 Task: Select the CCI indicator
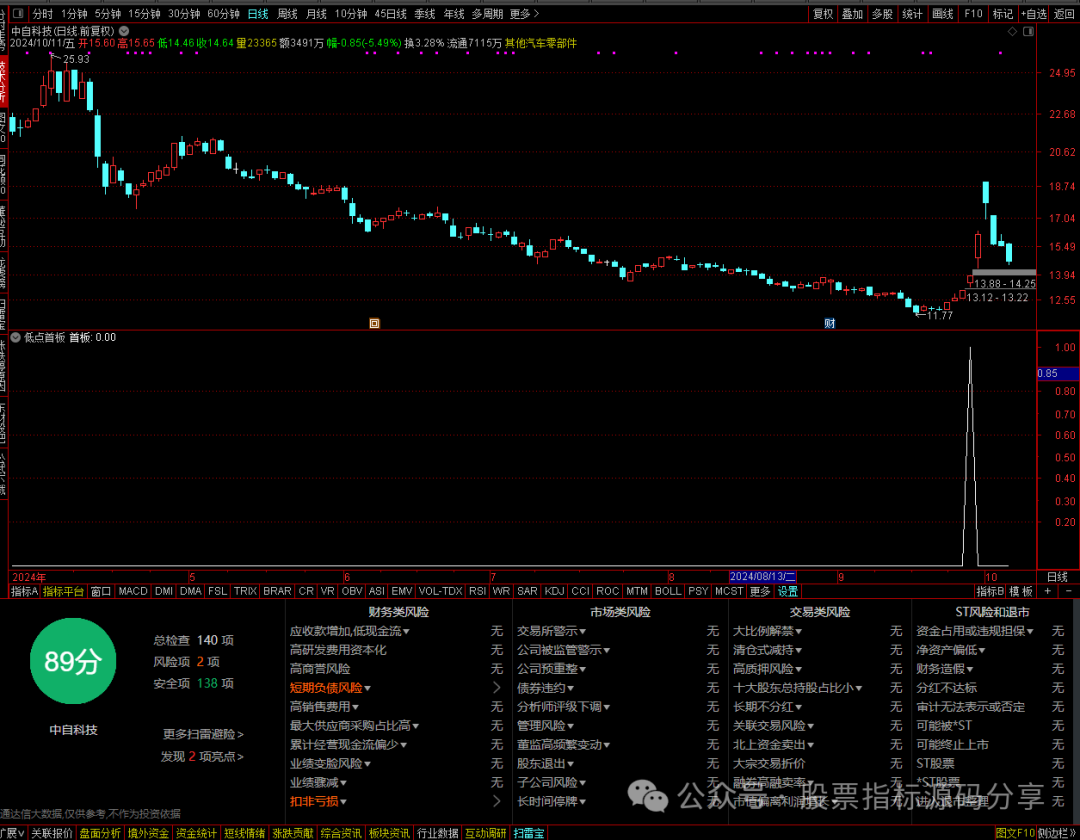580,591
